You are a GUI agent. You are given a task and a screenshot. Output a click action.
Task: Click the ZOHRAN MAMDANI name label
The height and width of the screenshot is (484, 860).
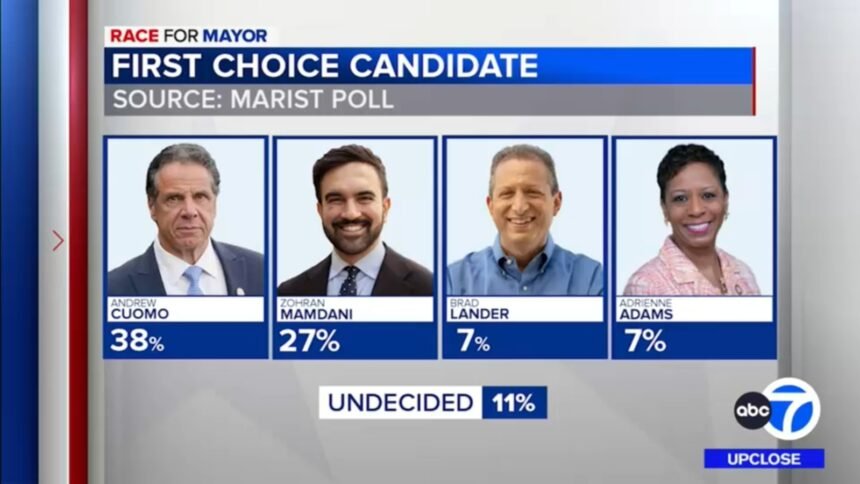[x=355, y=309]
